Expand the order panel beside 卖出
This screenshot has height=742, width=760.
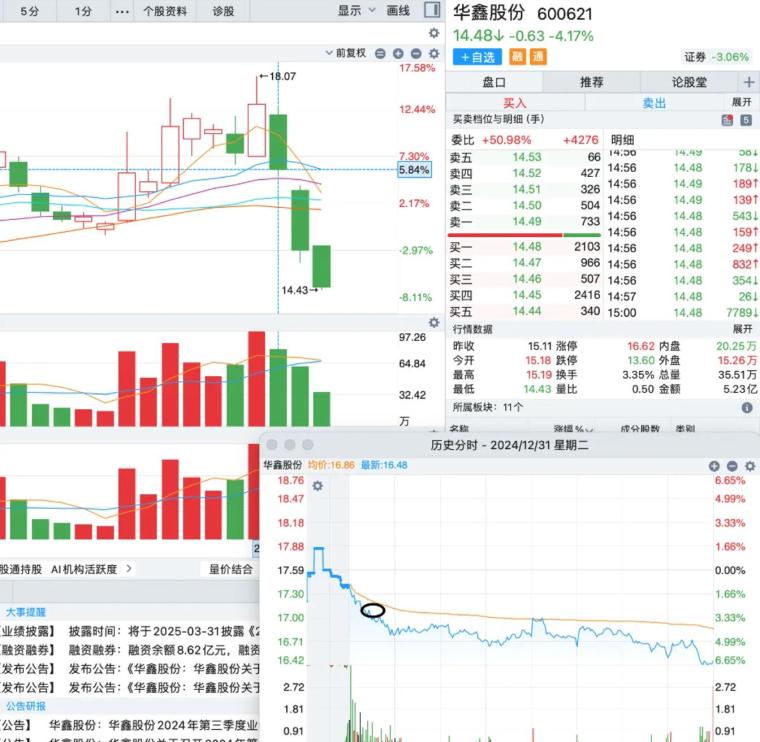click(x=742, y=102)
